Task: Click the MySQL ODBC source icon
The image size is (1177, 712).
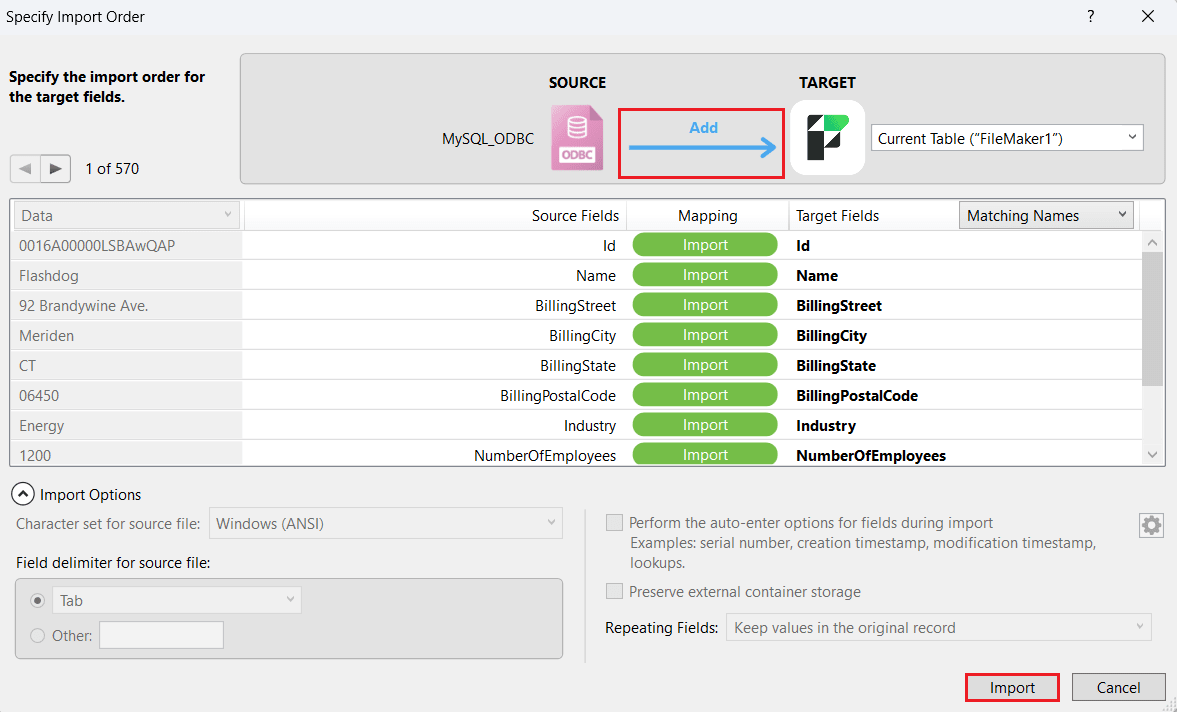Action: coord(577,138)
